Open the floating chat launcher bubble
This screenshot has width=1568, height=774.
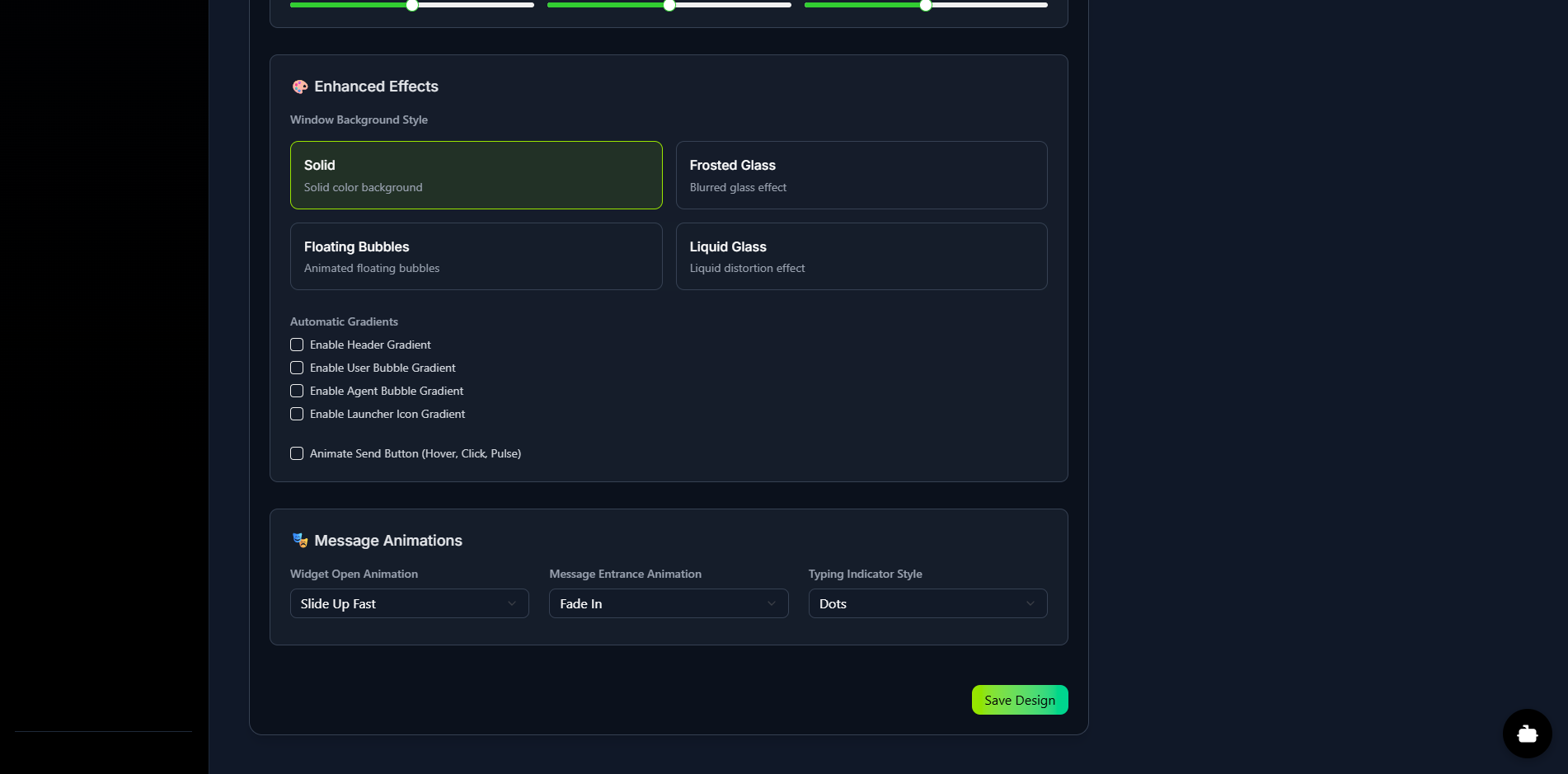pyautogui.click(x=1527, y=734)
